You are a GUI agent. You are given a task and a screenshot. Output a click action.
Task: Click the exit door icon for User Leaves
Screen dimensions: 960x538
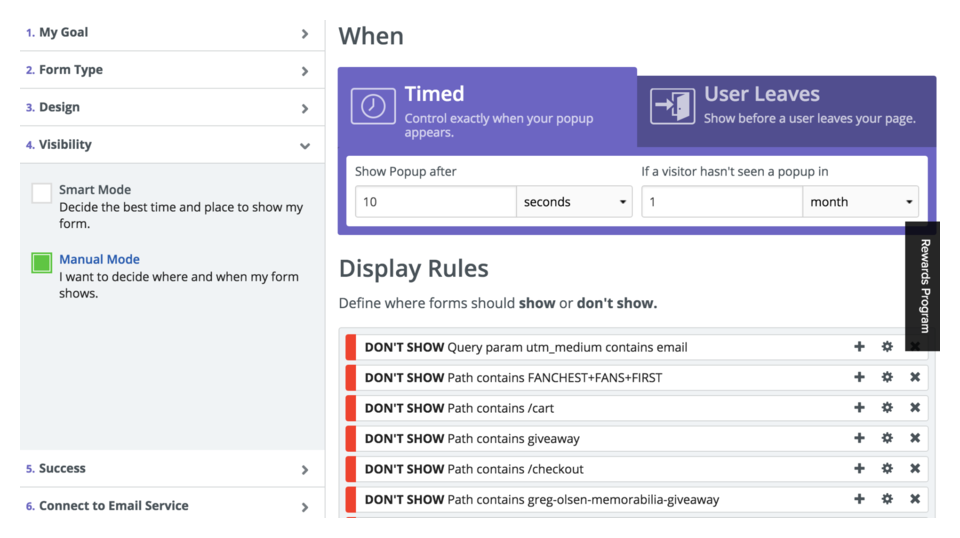point(672,106)
